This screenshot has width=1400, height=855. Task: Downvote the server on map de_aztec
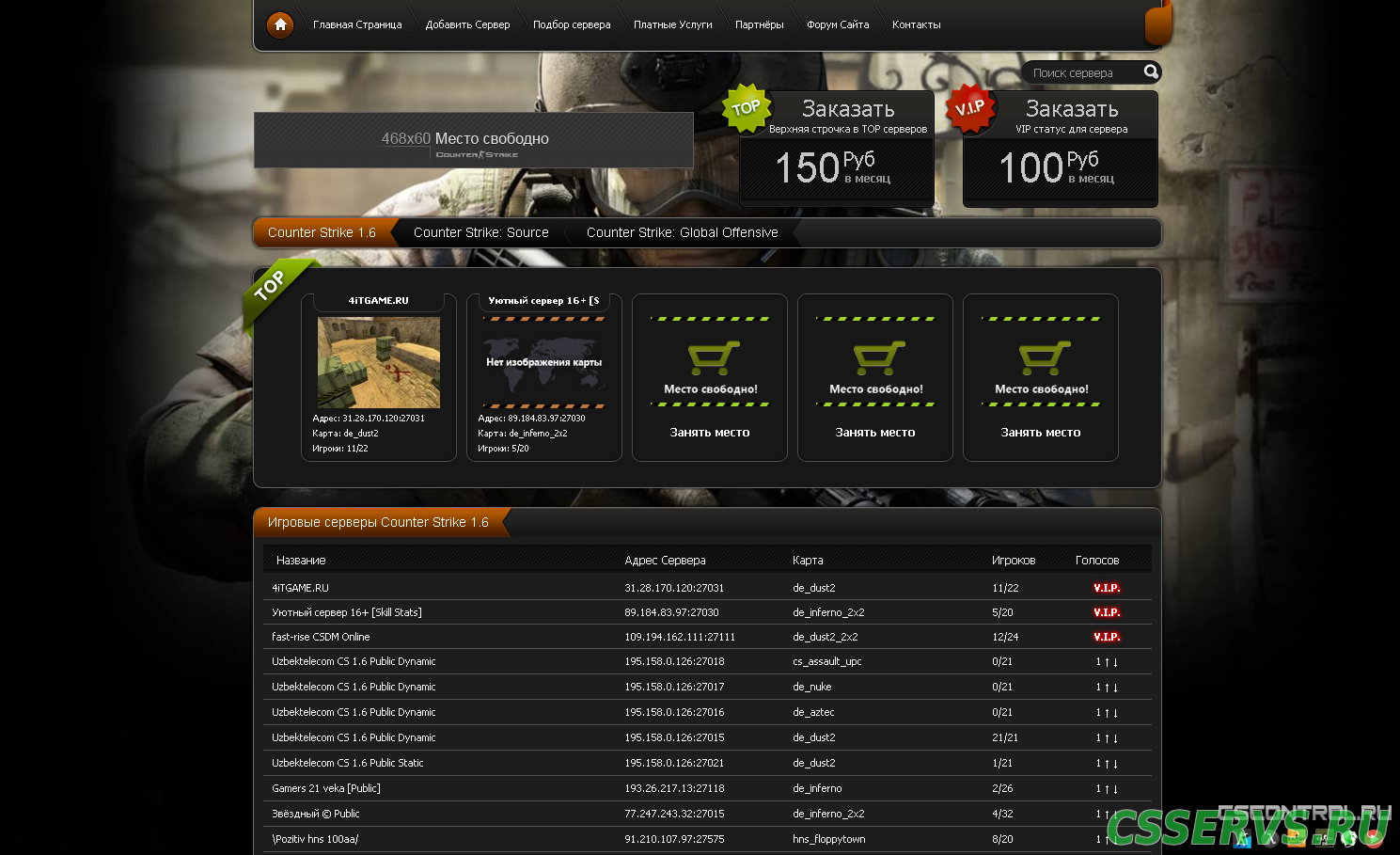(1115, 713)
